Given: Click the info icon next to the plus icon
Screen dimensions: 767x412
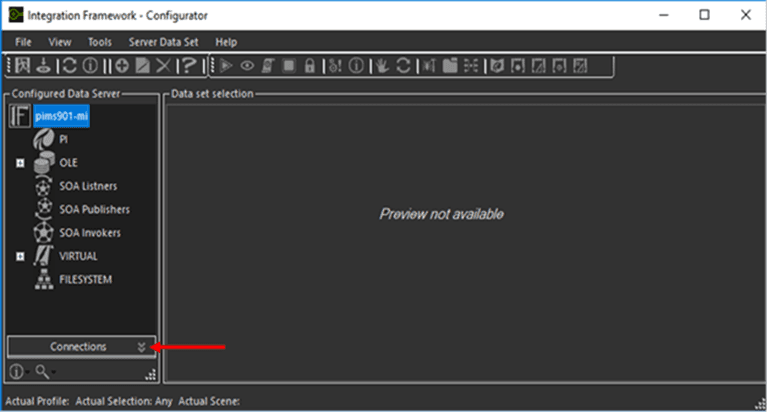Looking at the screenshot, I should [x=90, y=66].
